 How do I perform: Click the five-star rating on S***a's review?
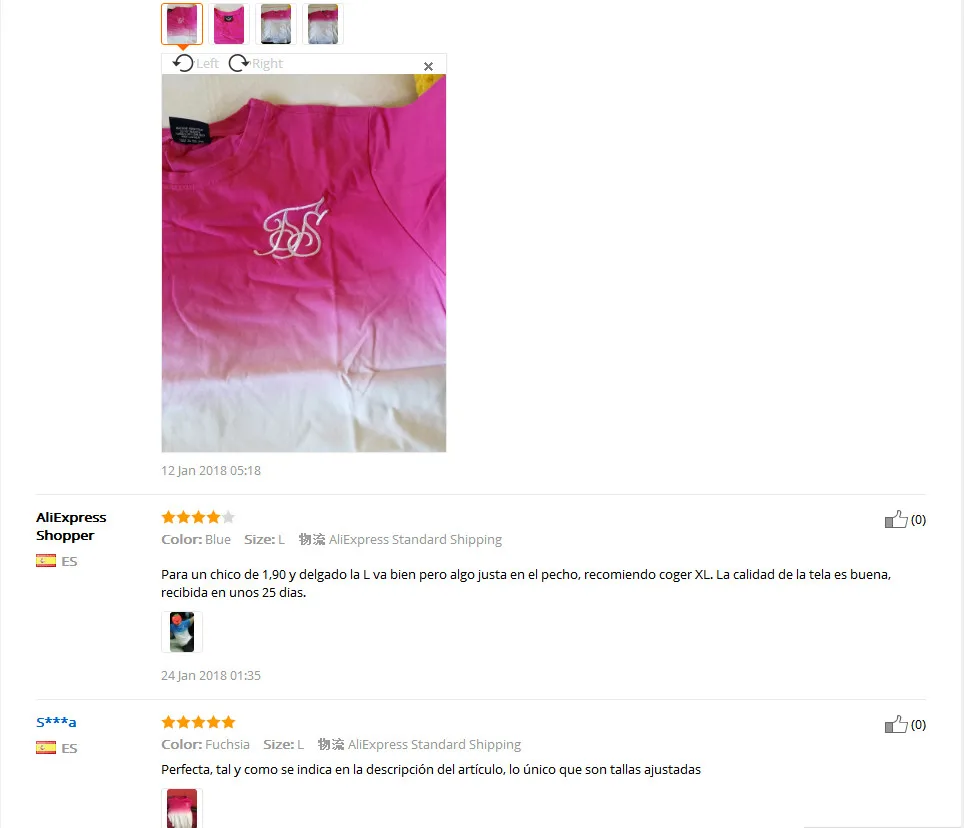(198, 722)
